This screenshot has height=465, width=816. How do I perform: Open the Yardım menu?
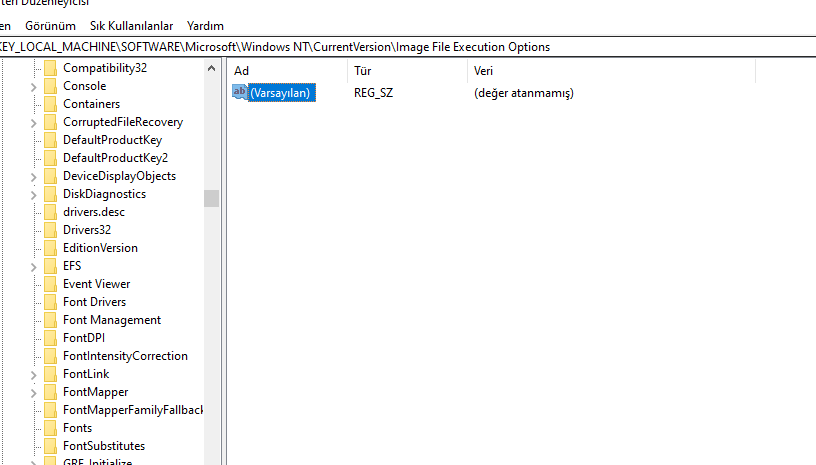click(x=205, y=26)
